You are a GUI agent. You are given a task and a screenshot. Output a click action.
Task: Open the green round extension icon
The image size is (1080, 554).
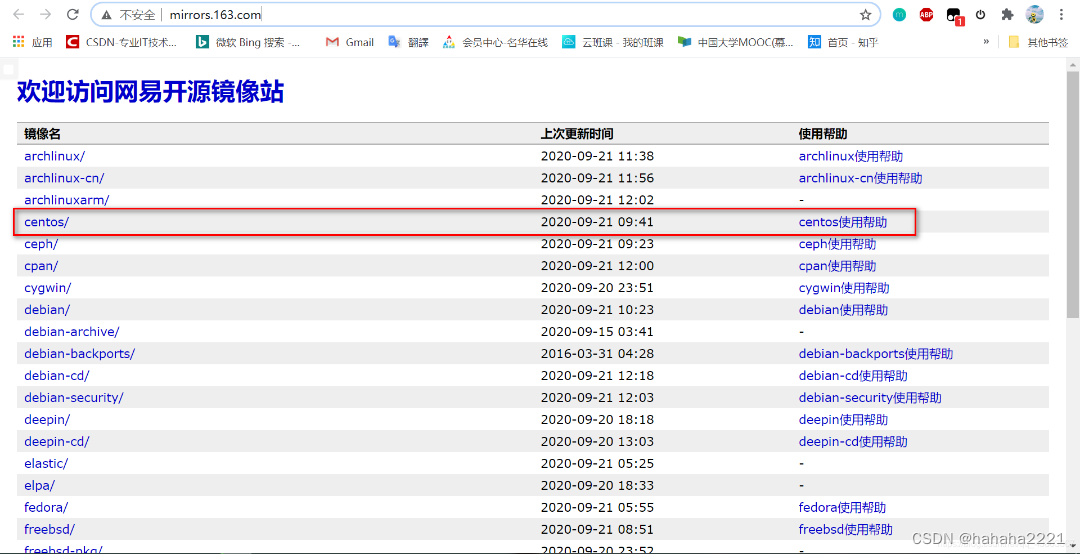(899, 14)
